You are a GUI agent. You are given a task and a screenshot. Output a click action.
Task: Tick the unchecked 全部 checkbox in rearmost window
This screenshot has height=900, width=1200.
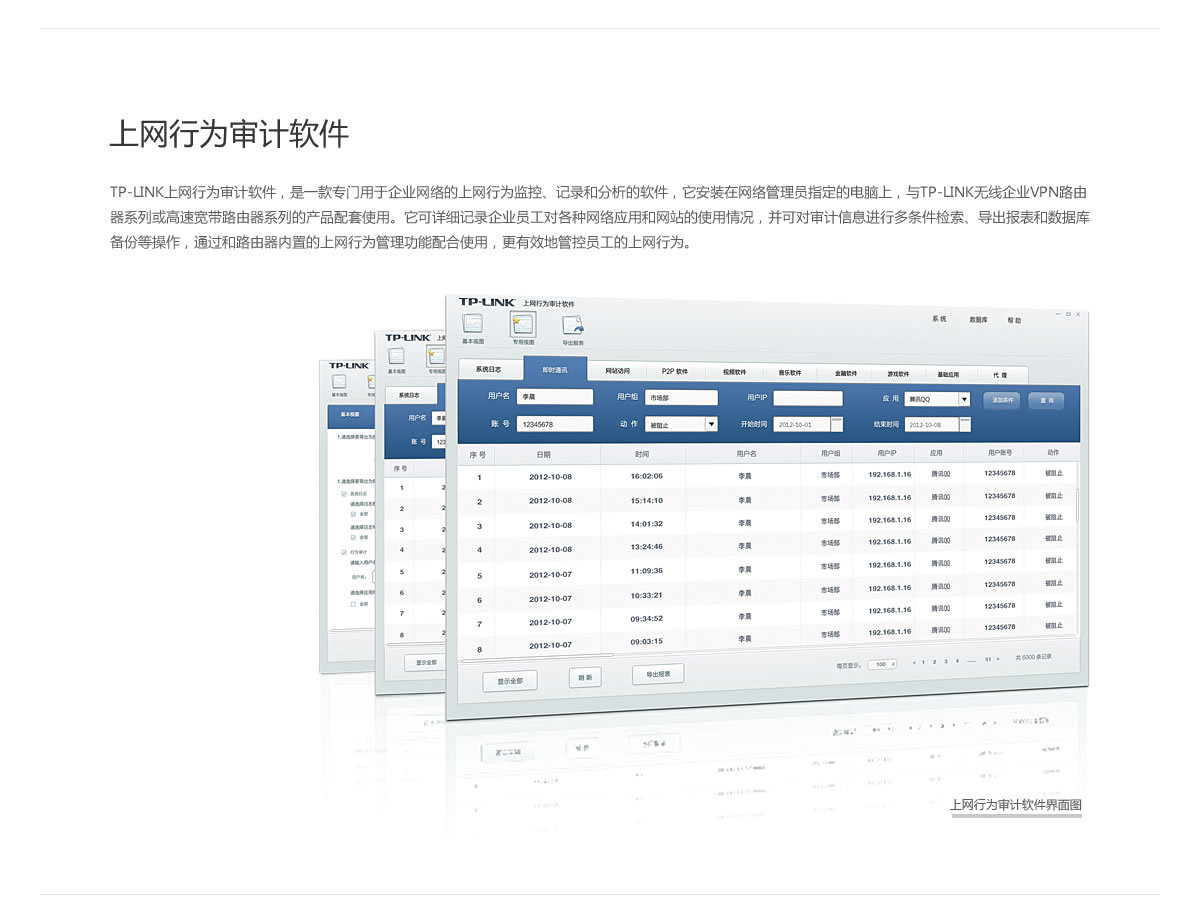[353, 604]
